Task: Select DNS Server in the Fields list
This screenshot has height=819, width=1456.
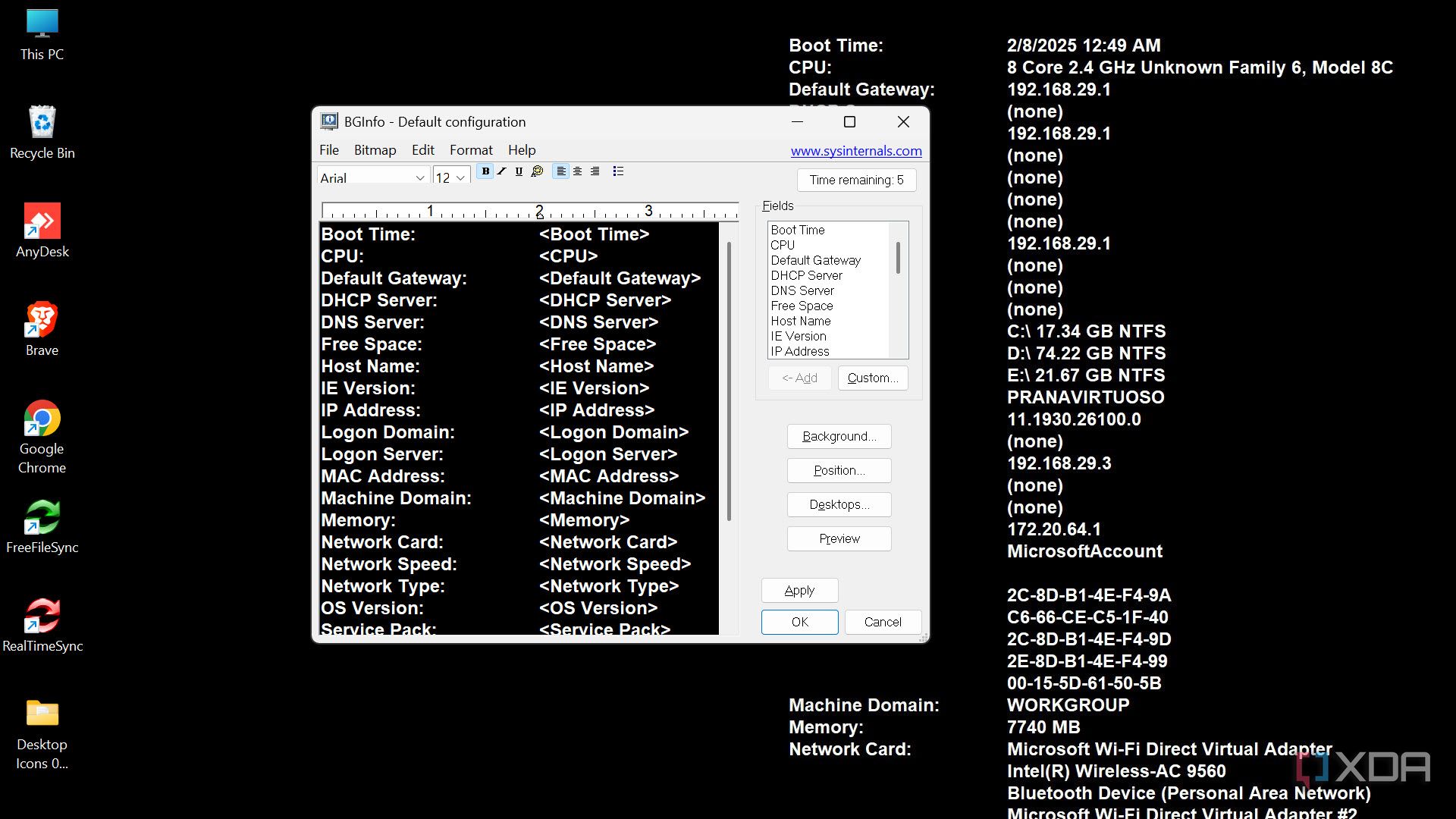Action: 802,290
